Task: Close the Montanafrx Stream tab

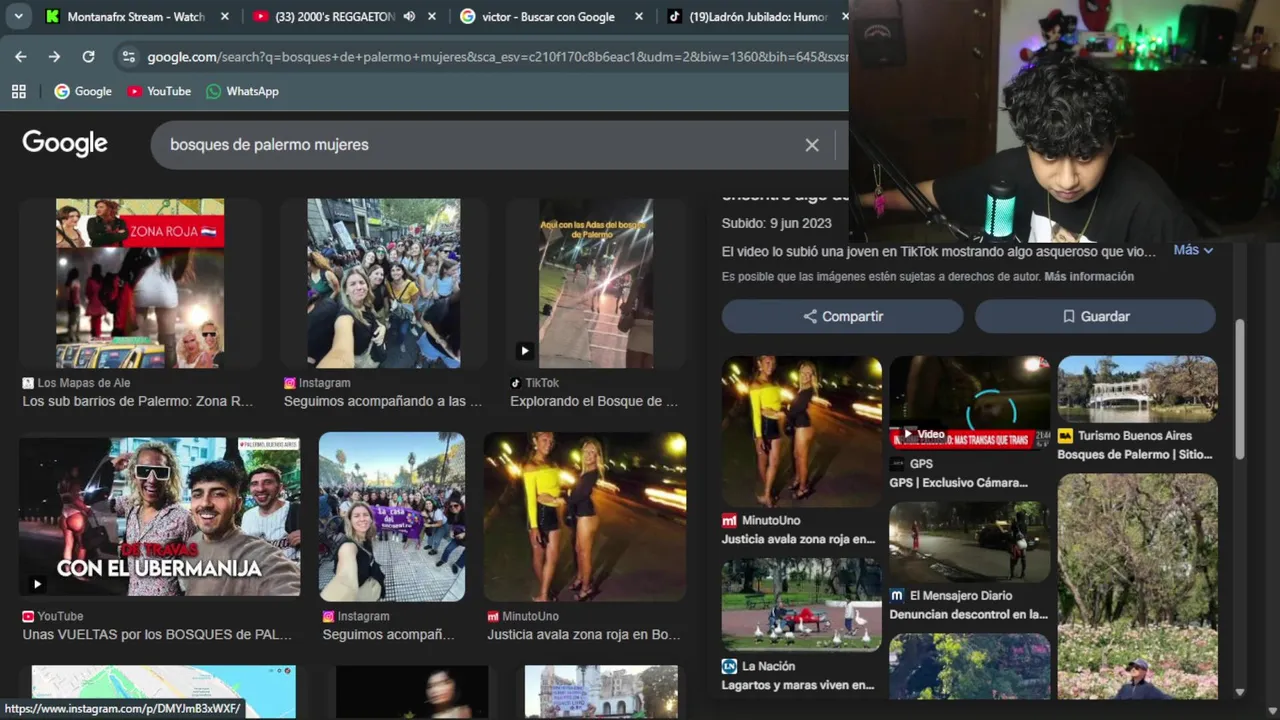Action: (x=225, y=16)
